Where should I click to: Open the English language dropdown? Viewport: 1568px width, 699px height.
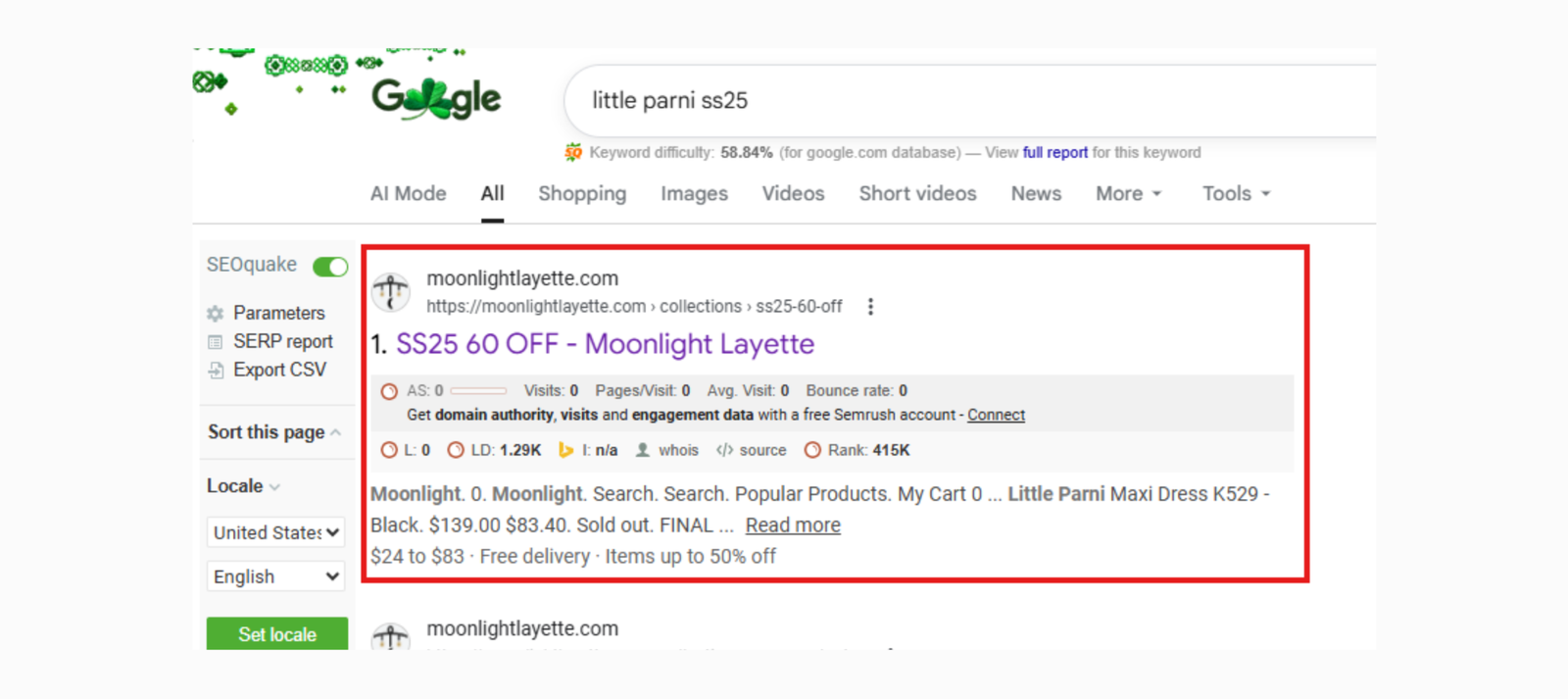tap(276, 576)
